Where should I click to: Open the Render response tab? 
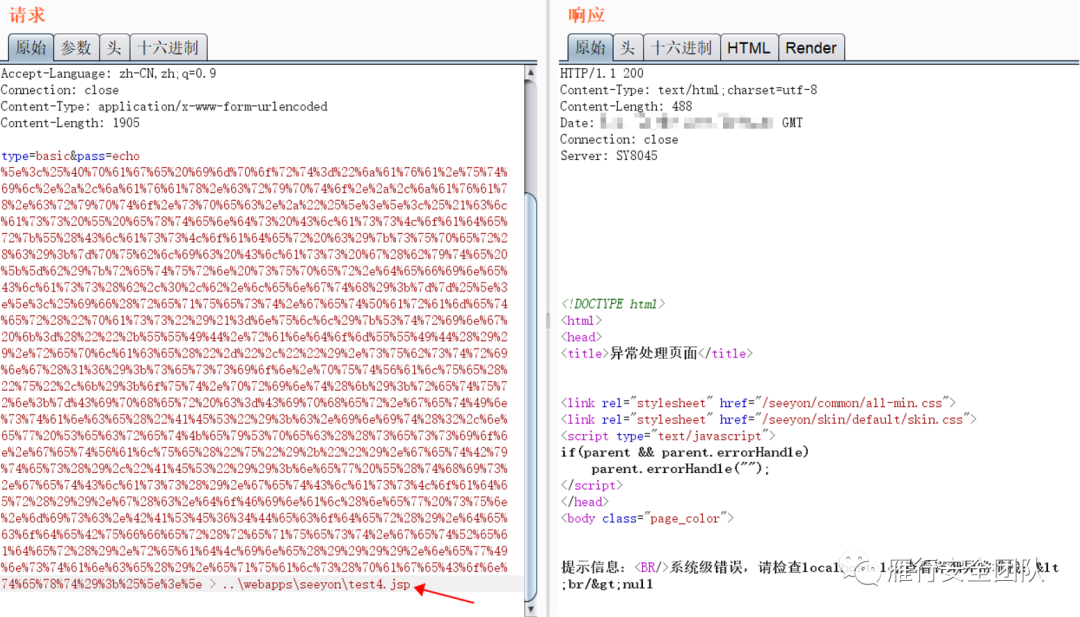811,48
